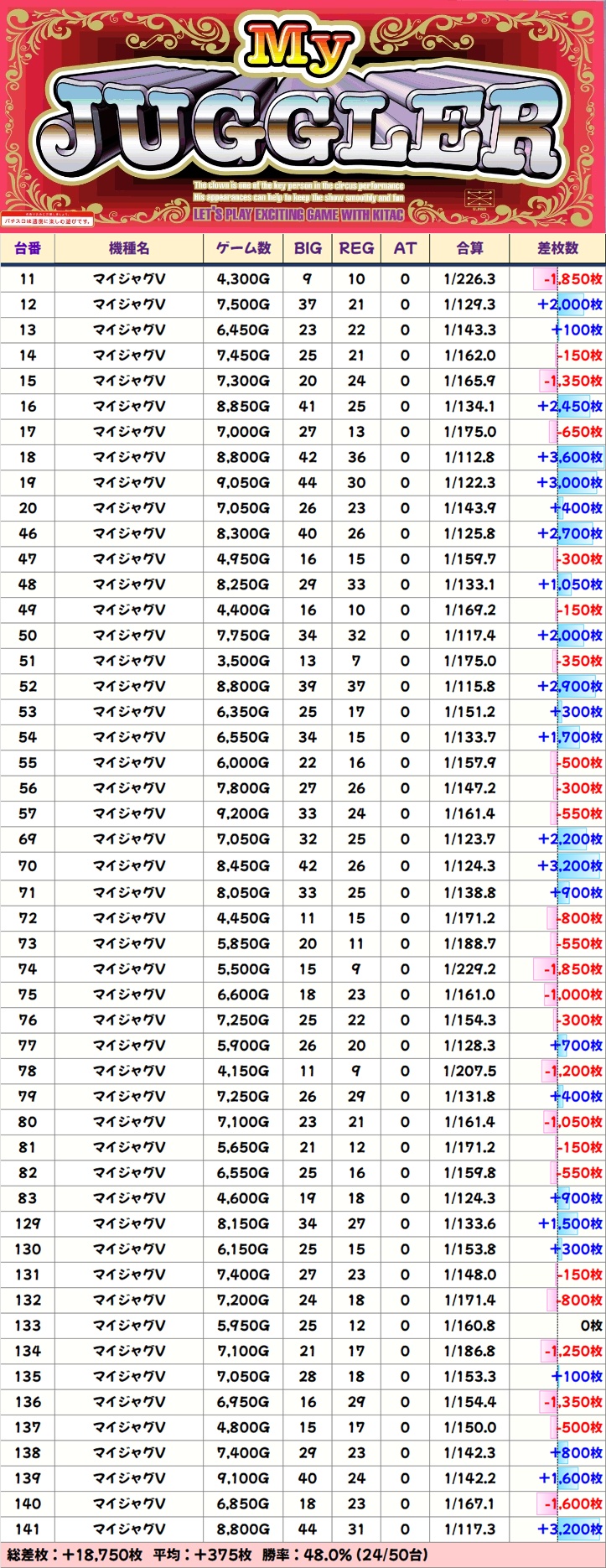
Task: Click the +3,600枚 difference bar
Action: [570, 457]
